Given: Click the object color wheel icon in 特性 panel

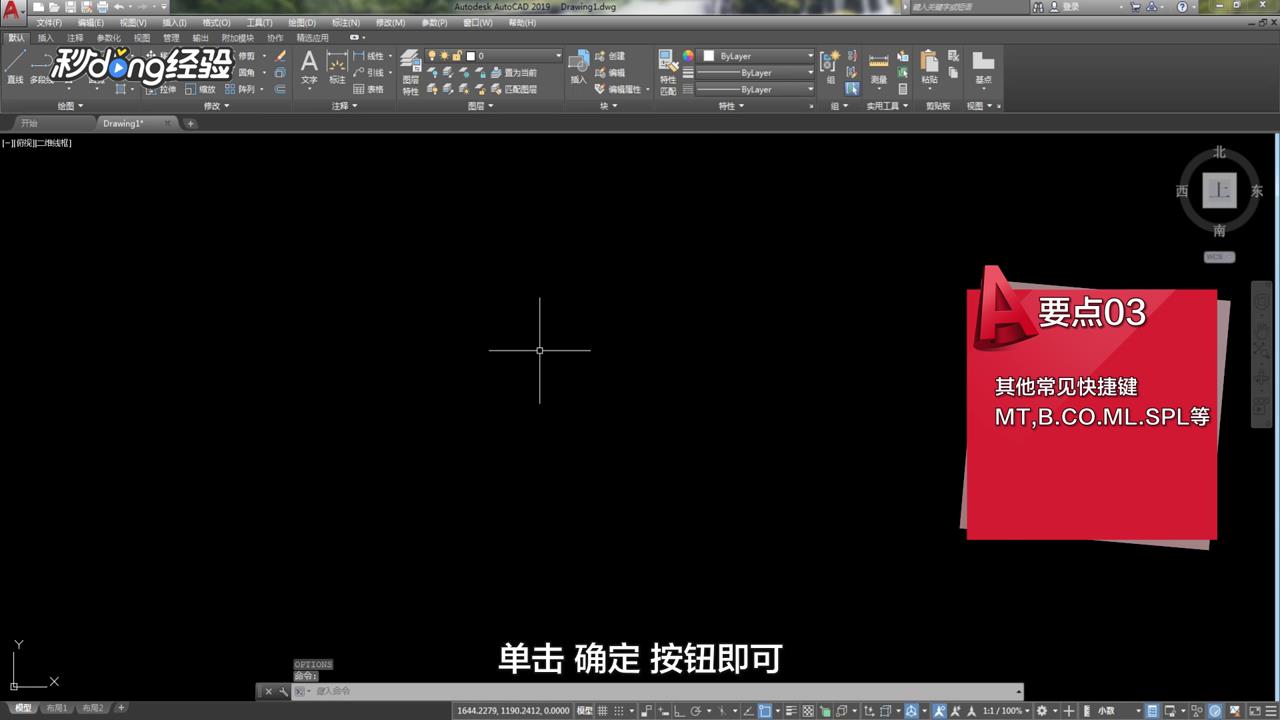Looking at the screenshot, I should pyautogui.click(x=688, y=56).
